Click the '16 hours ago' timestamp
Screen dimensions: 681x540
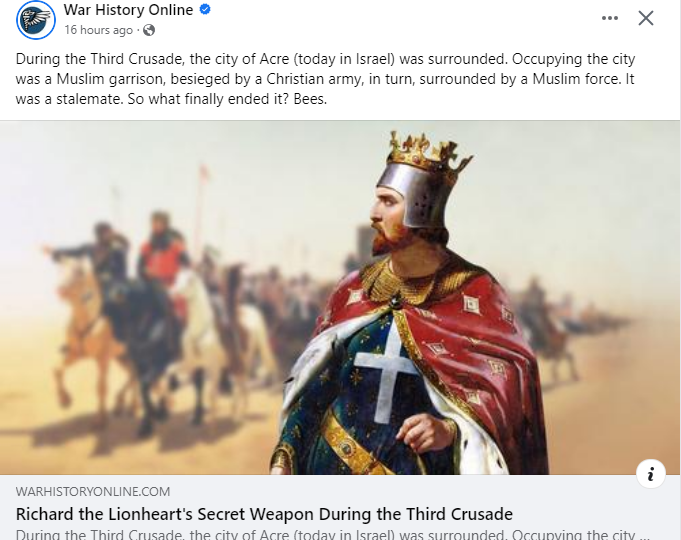99,30
